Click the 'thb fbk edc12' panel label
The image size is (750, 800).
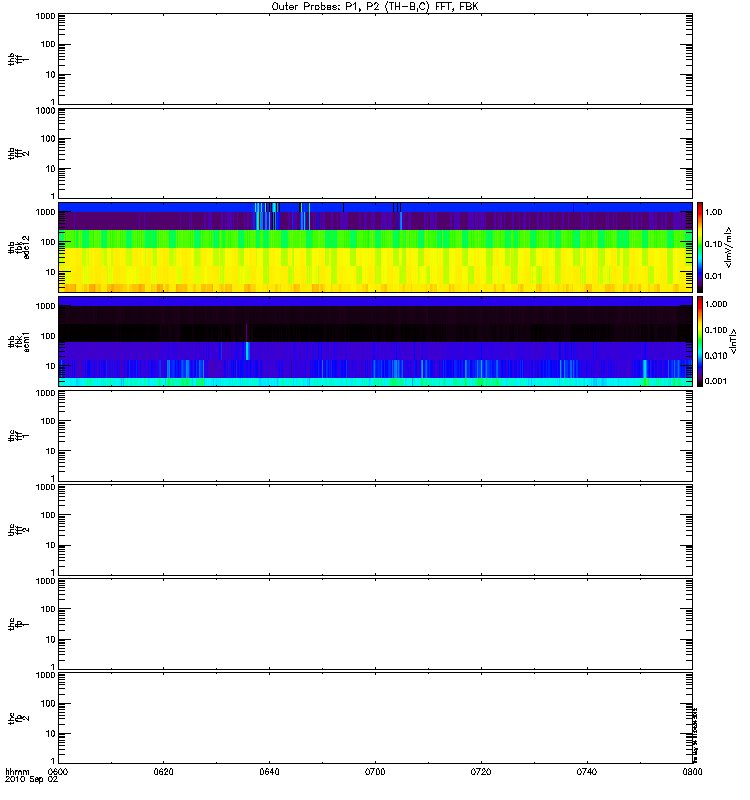pos(19,247)
